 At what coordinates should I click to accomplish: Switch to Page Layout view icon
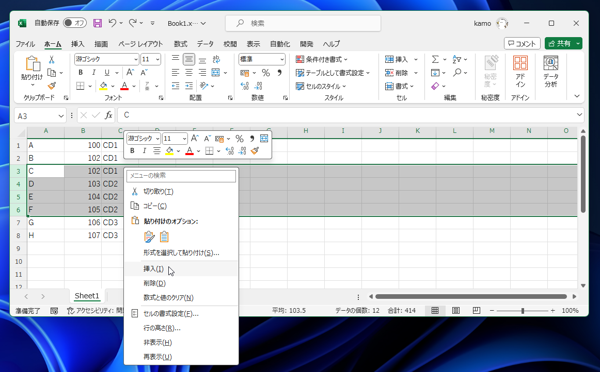[x=456, y=310]
